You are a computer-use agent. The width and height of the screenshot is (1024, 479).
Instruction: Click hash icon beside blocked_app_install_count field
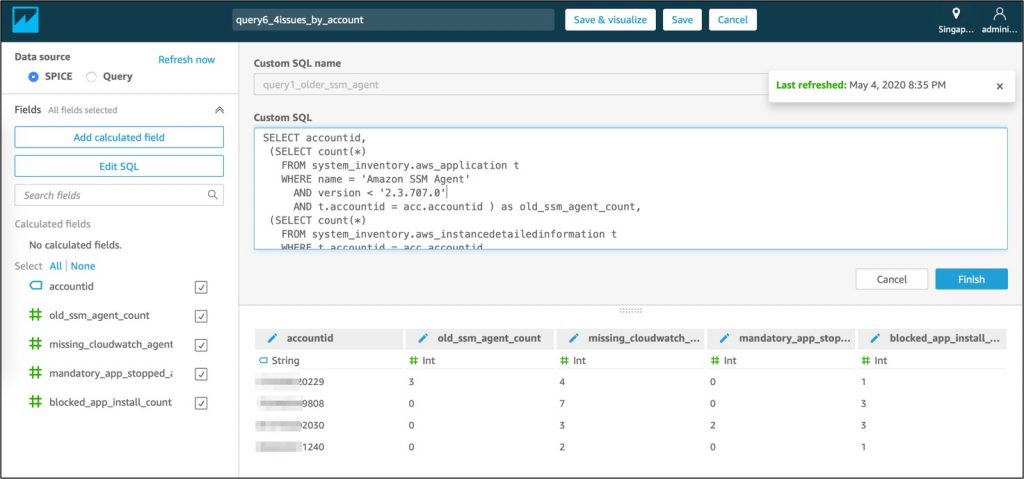36,402
